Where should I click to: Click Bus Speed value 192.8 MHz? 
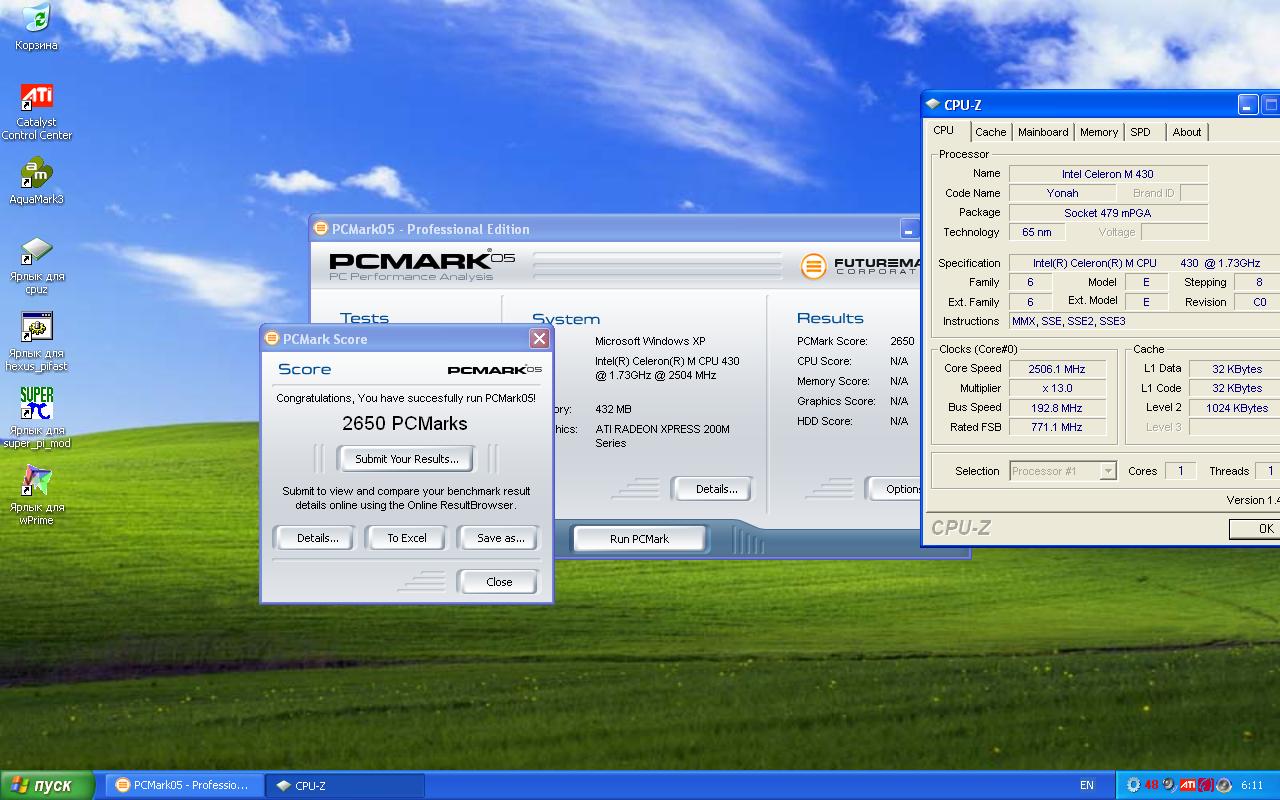click(1057, 408)
